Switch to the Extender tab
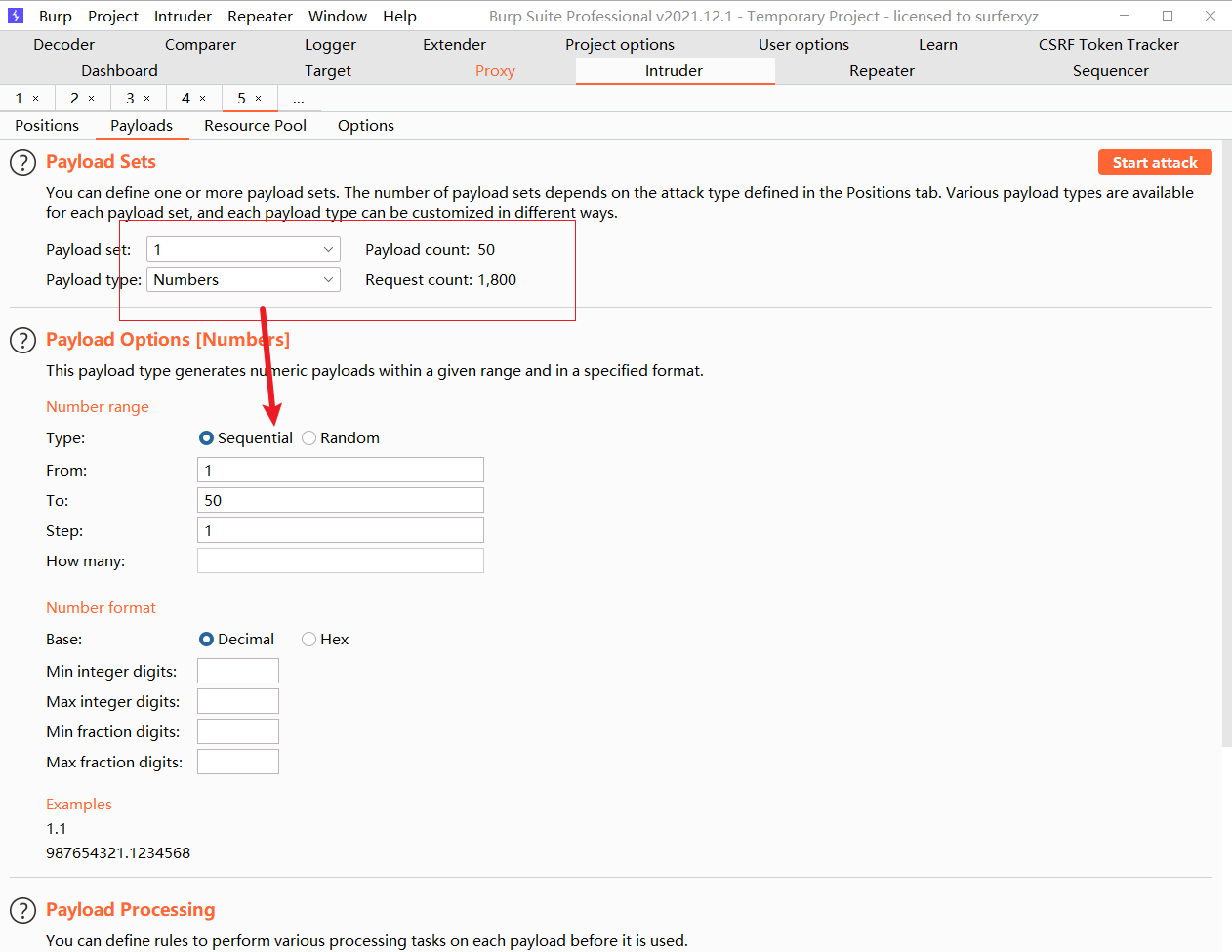The width and height of the screenshot is (1232, 952). (x=454, y=45)
